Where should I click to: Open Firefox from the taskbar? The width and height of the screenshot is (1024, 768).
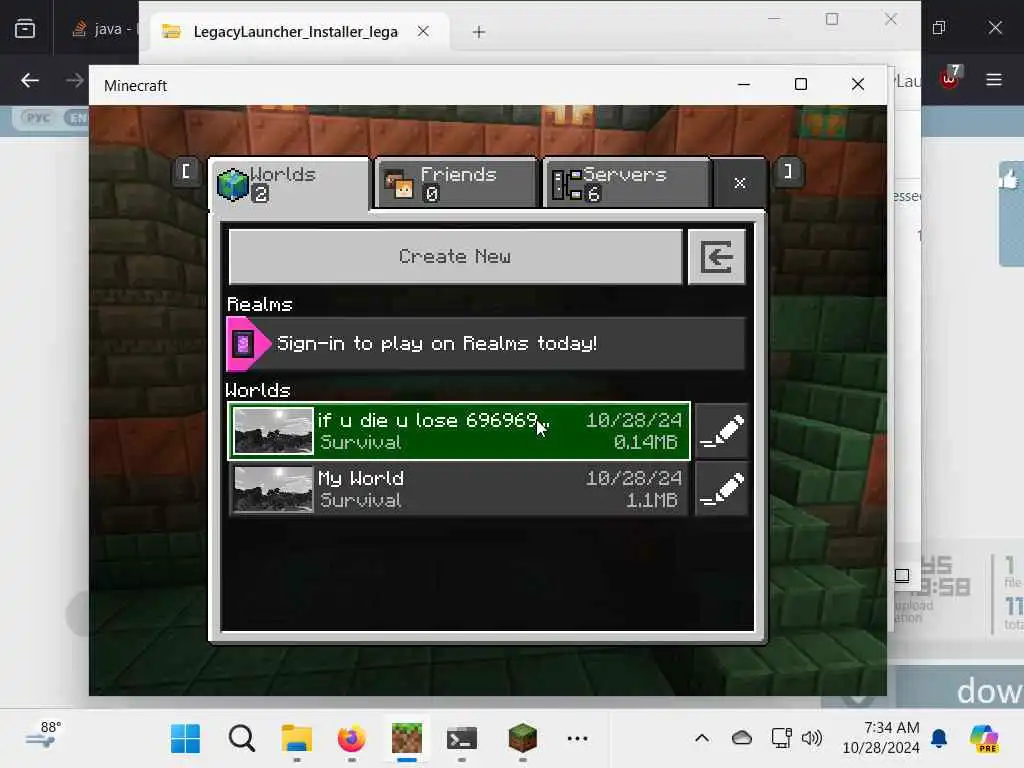[x=351, y=739]
